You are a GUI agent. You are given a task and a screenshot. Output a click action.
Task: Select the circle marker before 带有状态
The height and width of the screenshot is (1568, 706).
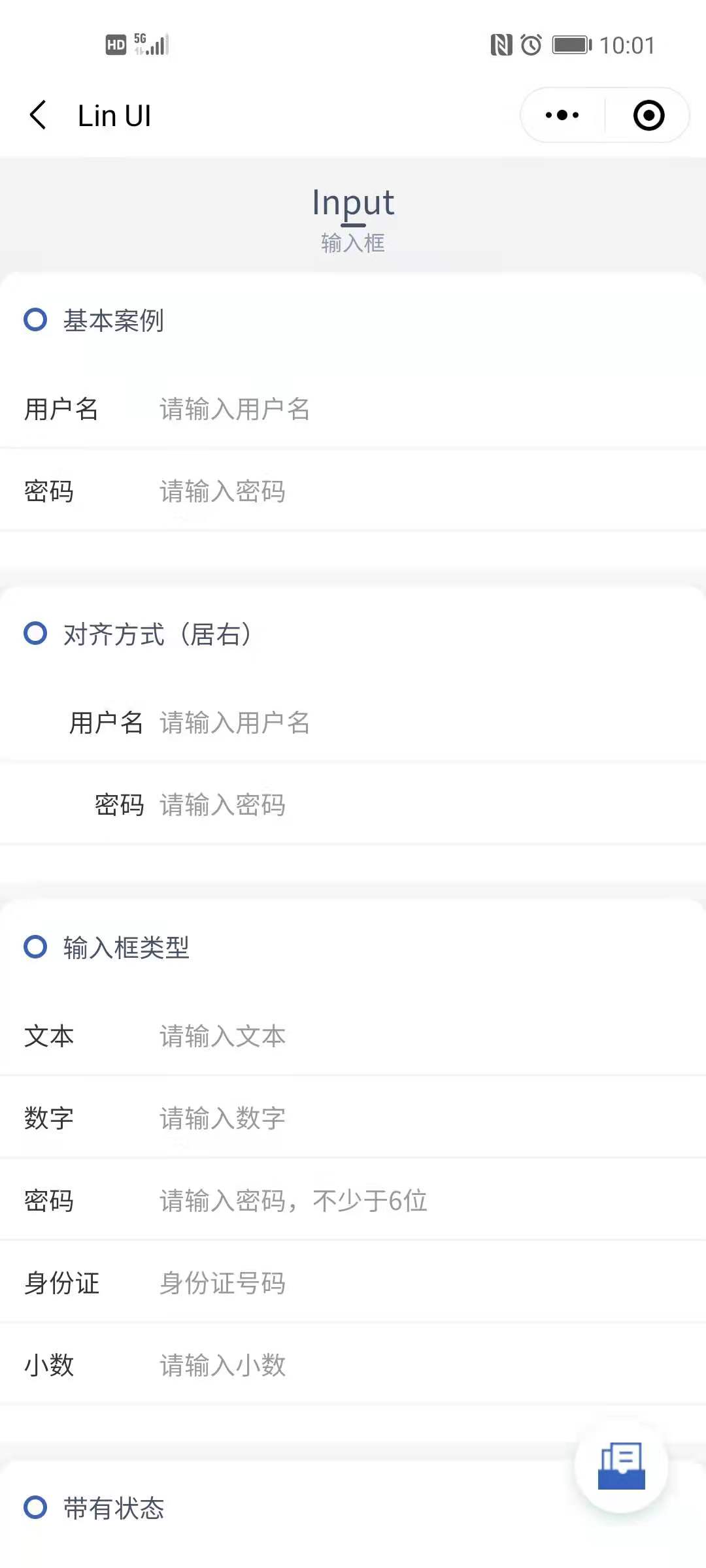click(35, 1509)
